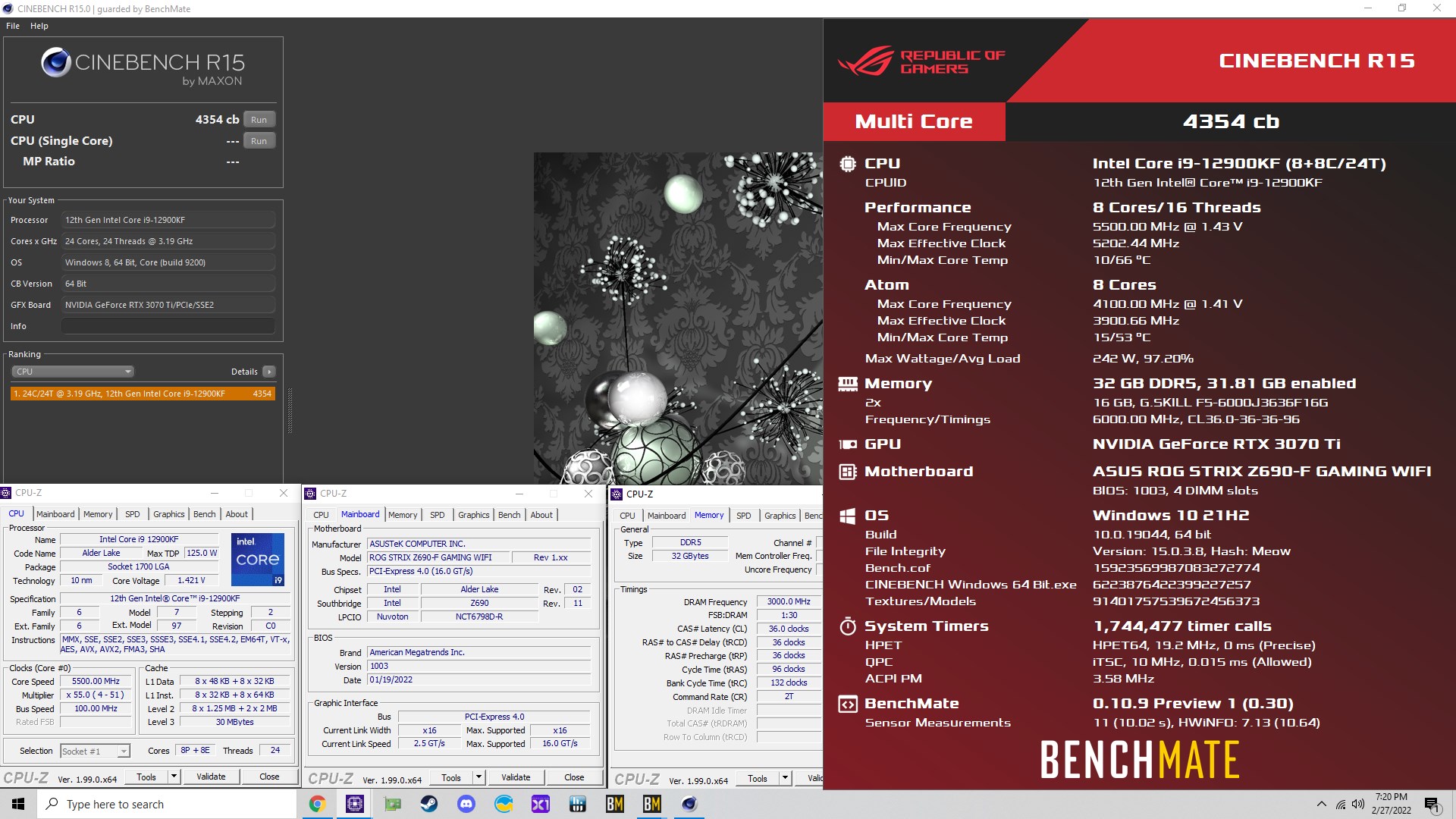This screenshot has height=819, width=1456.
Task: Open the Cinebench Help menu
Action: click(x=39, y=26)
